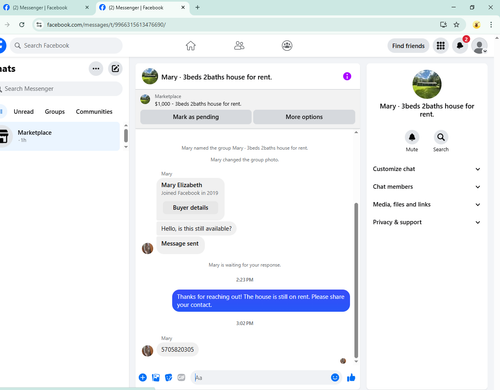Bookmark this page with star icon
The image size is (500, 390).
[x=456, y=24]
